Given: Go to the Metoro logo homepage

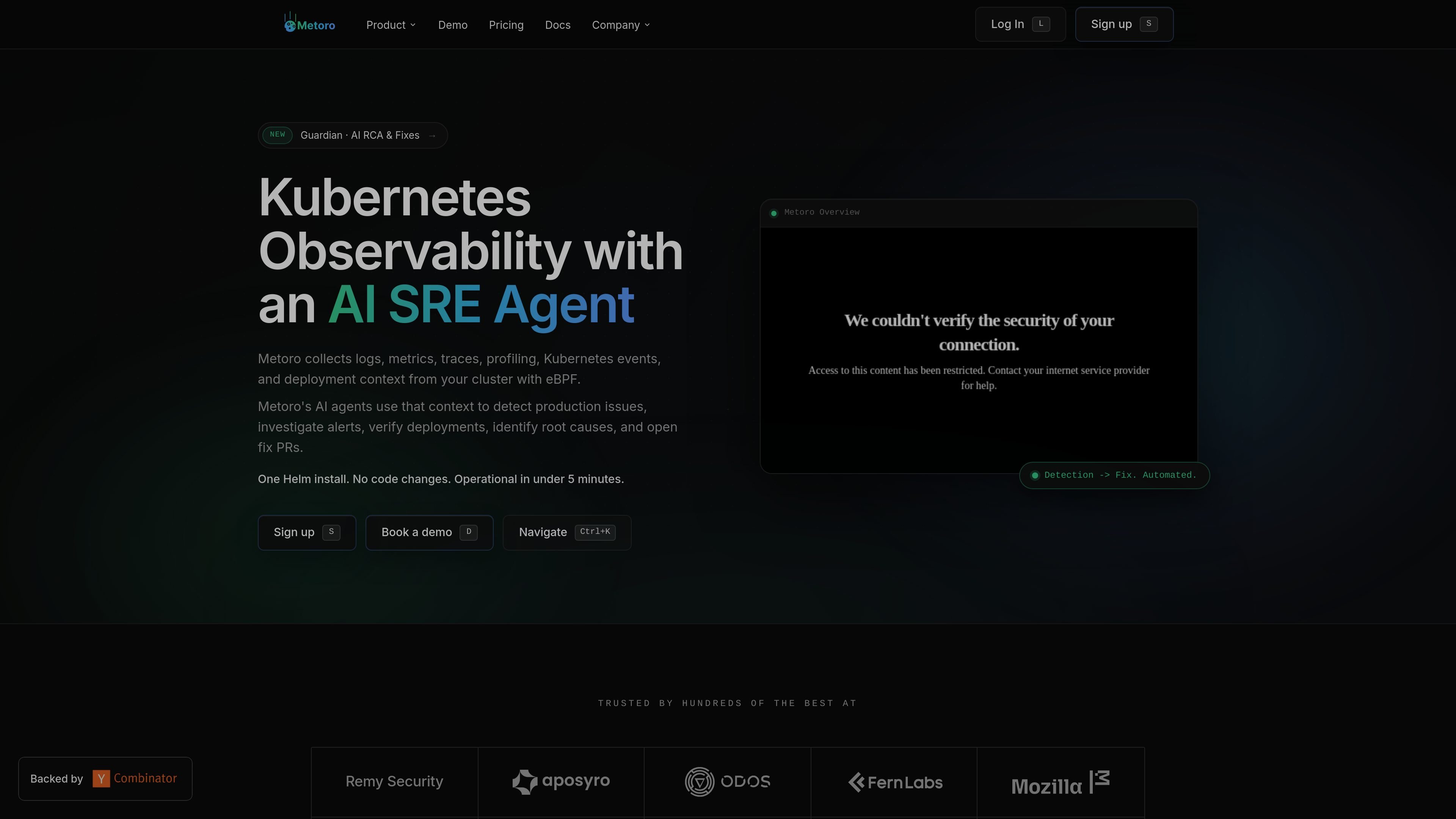Looking at the screenshot, I should click(309, 24).
